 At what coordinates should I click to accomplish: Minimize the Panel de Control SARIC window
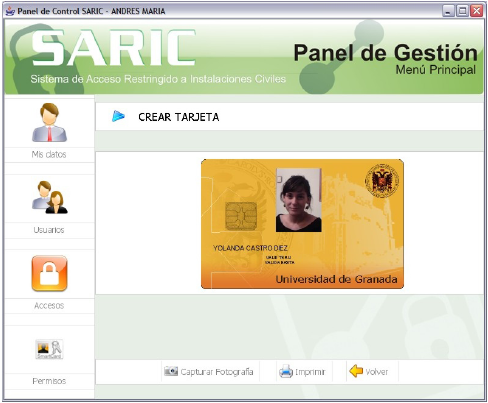click(448, 11)
